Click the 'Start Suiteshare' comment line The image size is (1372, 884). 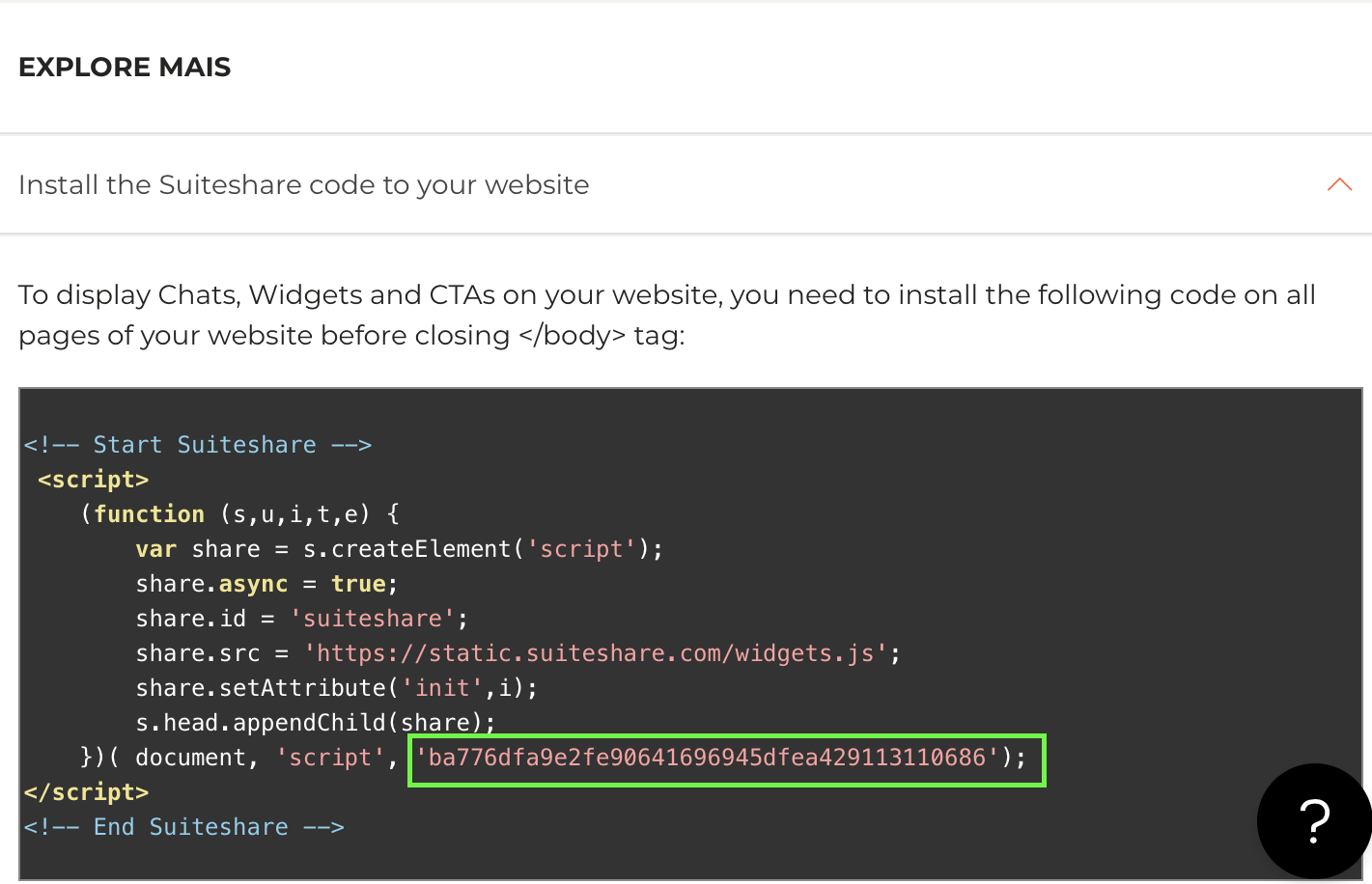click(198, 445)
